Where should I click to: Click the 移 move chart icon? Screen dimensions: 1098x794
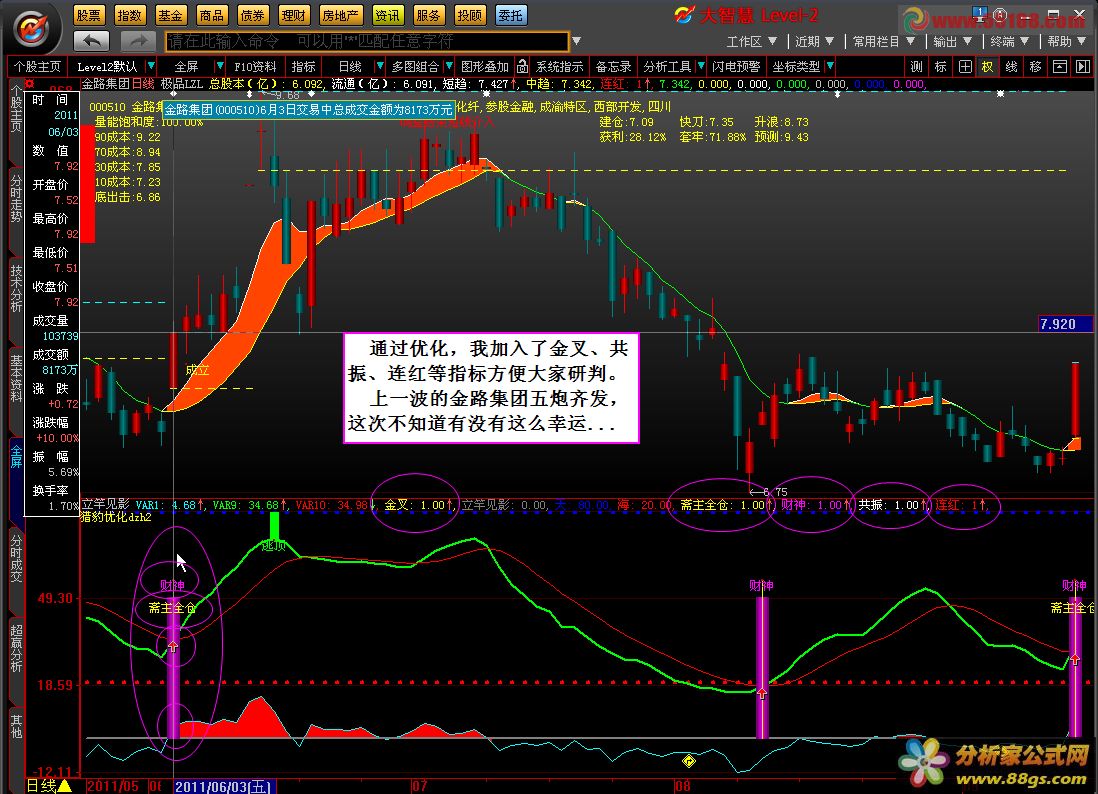point(1036,67)
